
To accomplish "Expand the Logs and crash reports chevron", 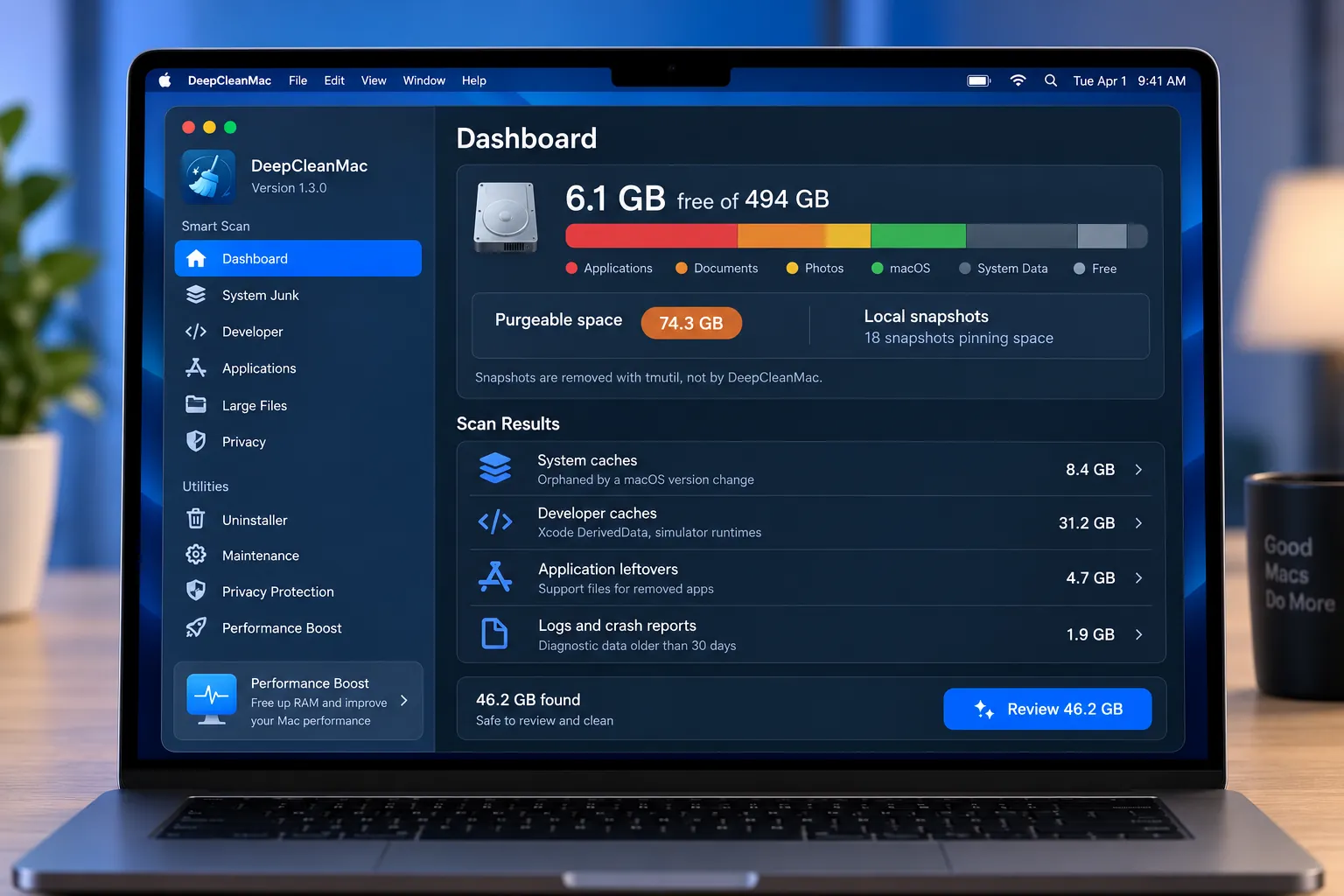I will pyautogui.click(x=1138, y=634).
